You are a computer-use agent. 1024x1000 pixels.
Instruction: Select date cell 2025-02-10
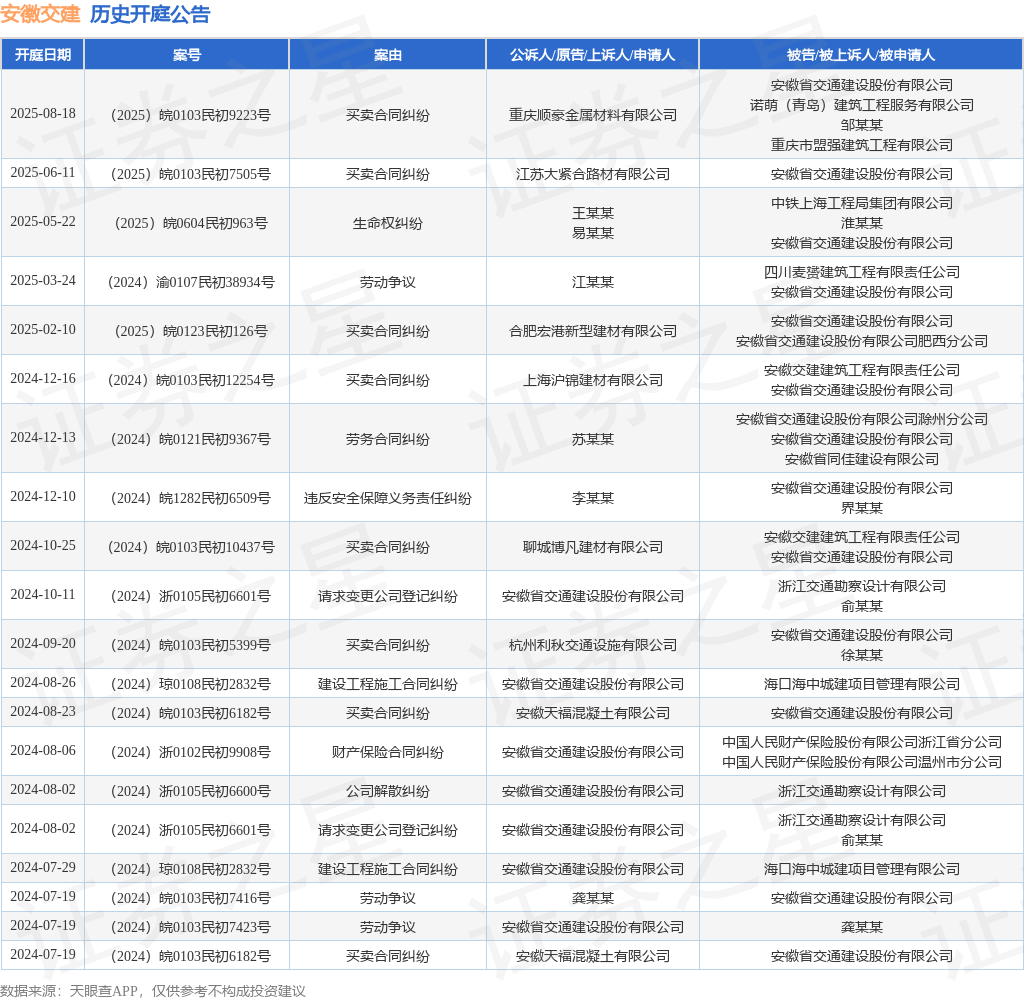(43, 329)
